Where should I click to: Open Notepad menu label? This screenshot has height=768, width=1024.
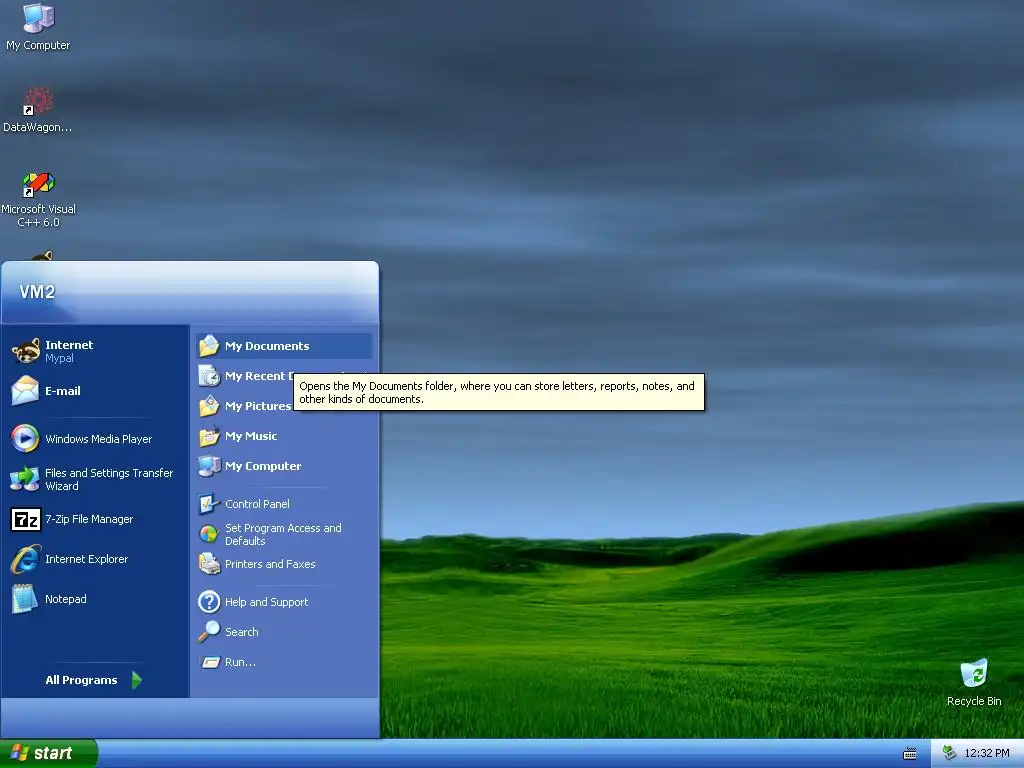pyautogui.click(x=65, y=599)
